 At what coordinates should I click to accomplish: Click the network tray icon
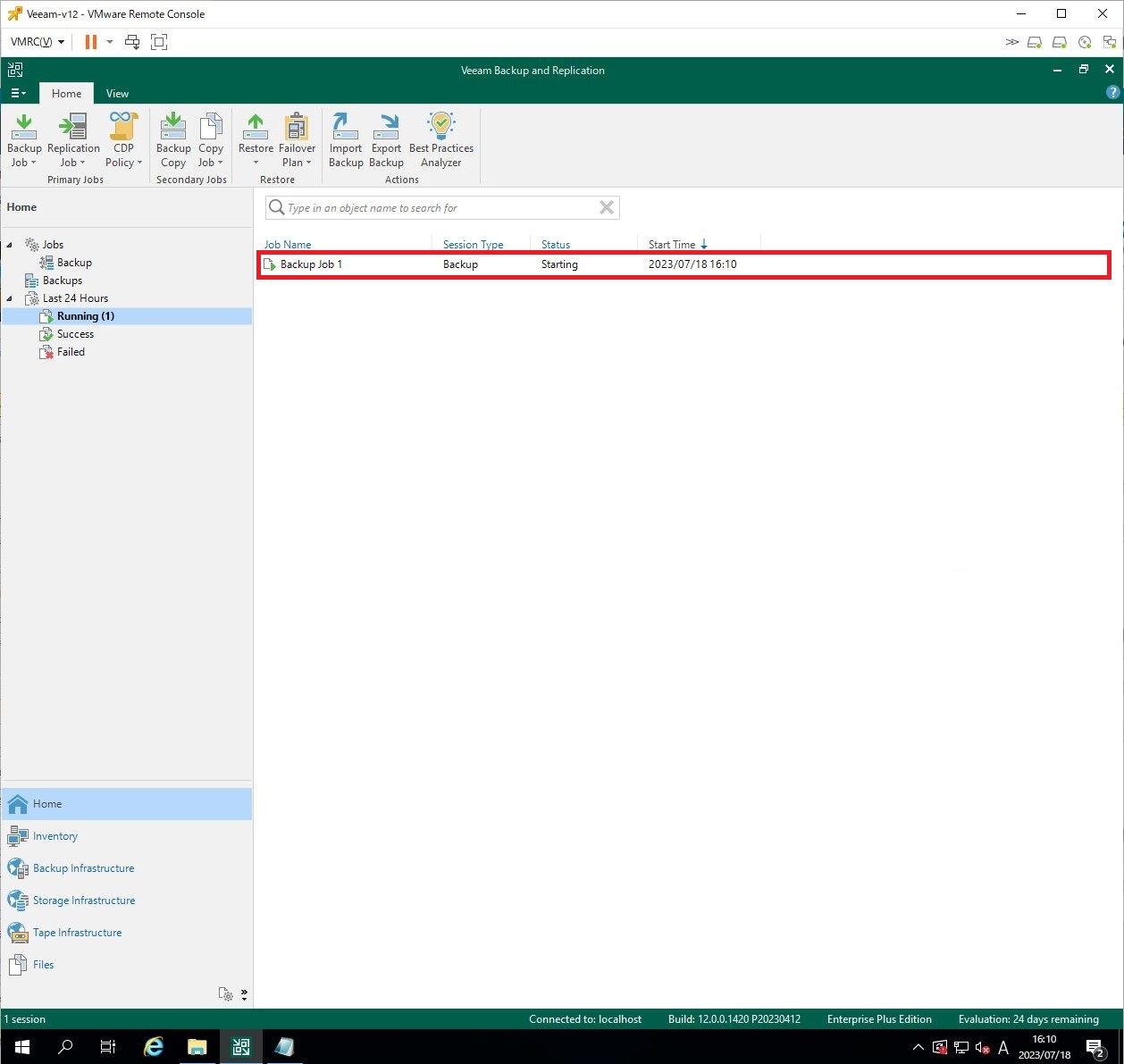pos(961,1048)
